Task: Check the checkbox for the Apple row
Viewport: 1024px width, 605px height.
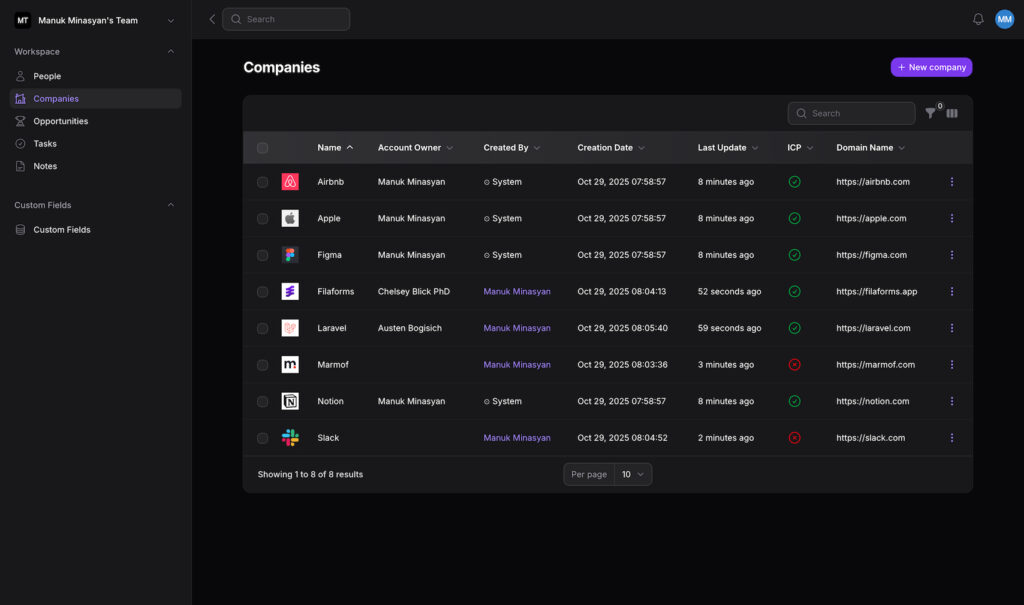Action: 262,219
